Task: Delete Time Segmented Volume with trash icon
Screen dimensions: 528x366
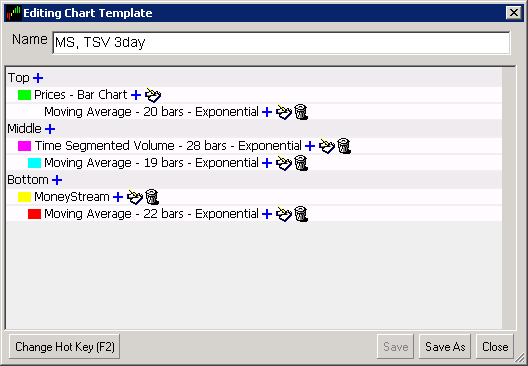Action: coord(344,146)
